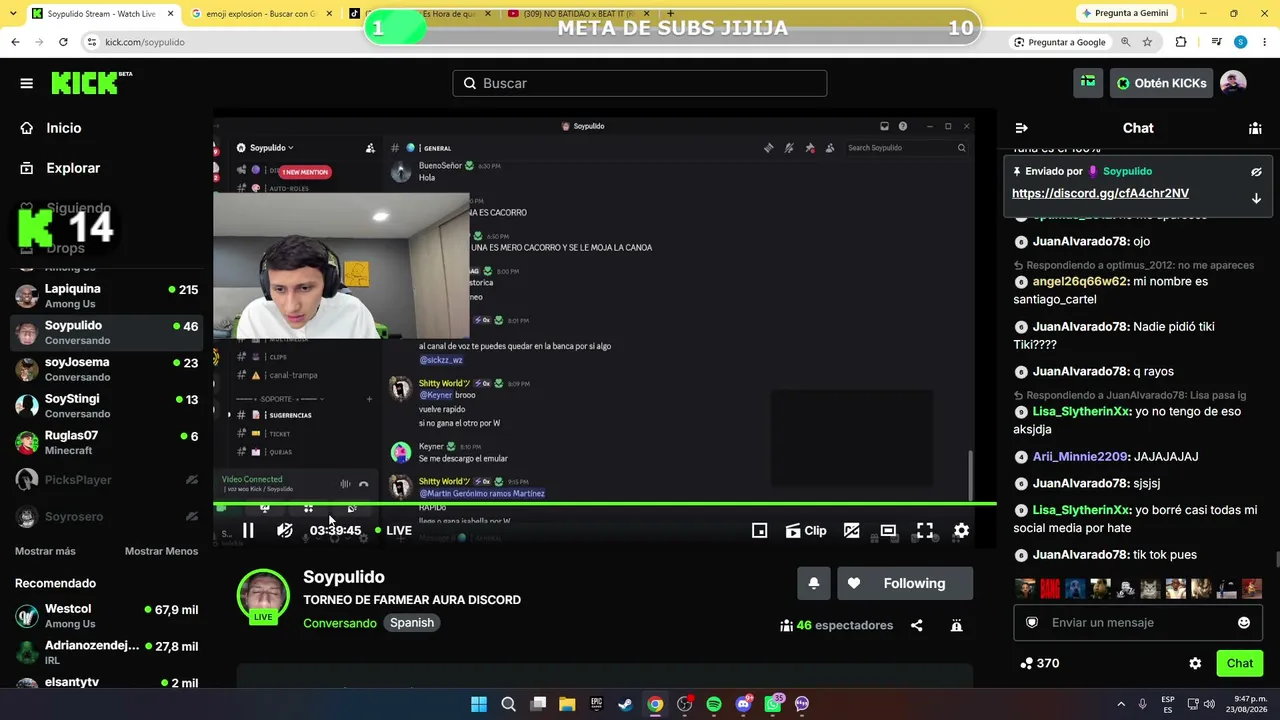Collapse the chat panel with the arrow icon
This screenshot has width=1280, height=720.
click(1021, 128)
